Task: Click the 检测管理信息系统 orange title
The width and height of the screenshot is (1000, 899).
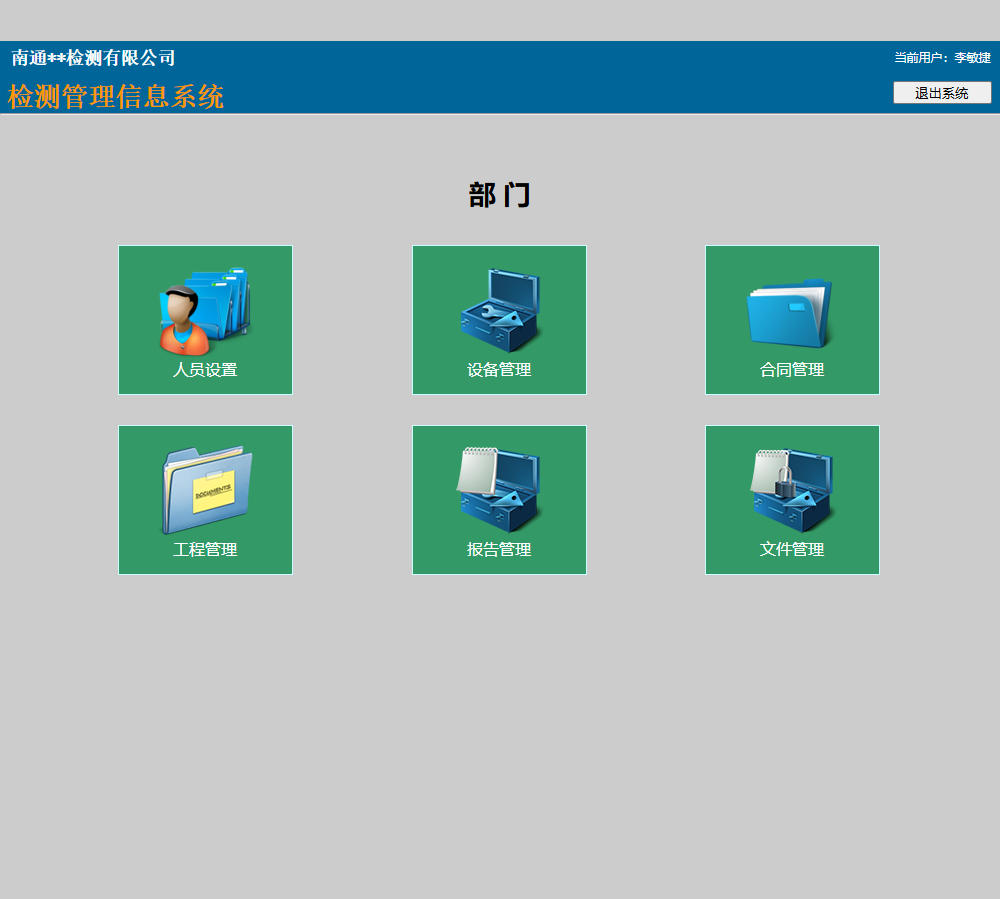Action: [x=116, y=97]
